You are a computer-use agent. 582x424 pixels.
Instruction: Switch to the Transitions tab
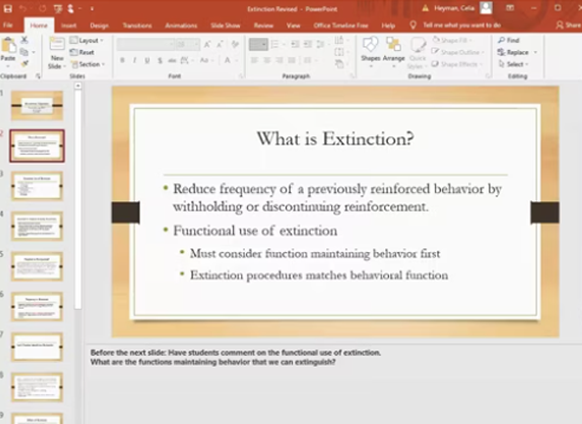pyautogui.click(x=137, y=26)
